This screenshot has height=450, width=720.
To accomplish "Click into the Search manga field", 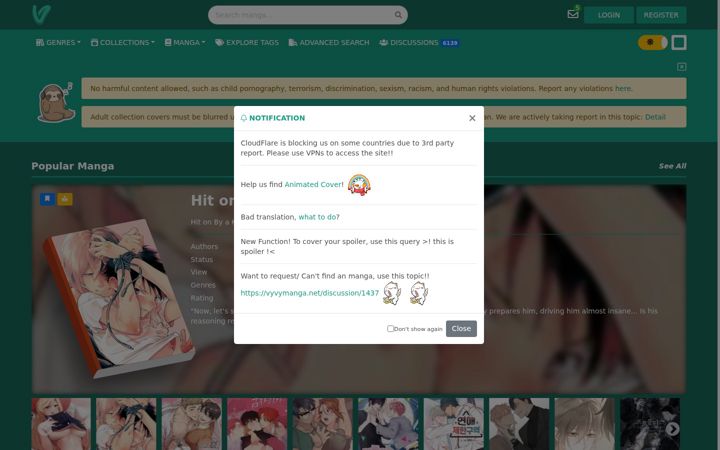I will point(303,15).
